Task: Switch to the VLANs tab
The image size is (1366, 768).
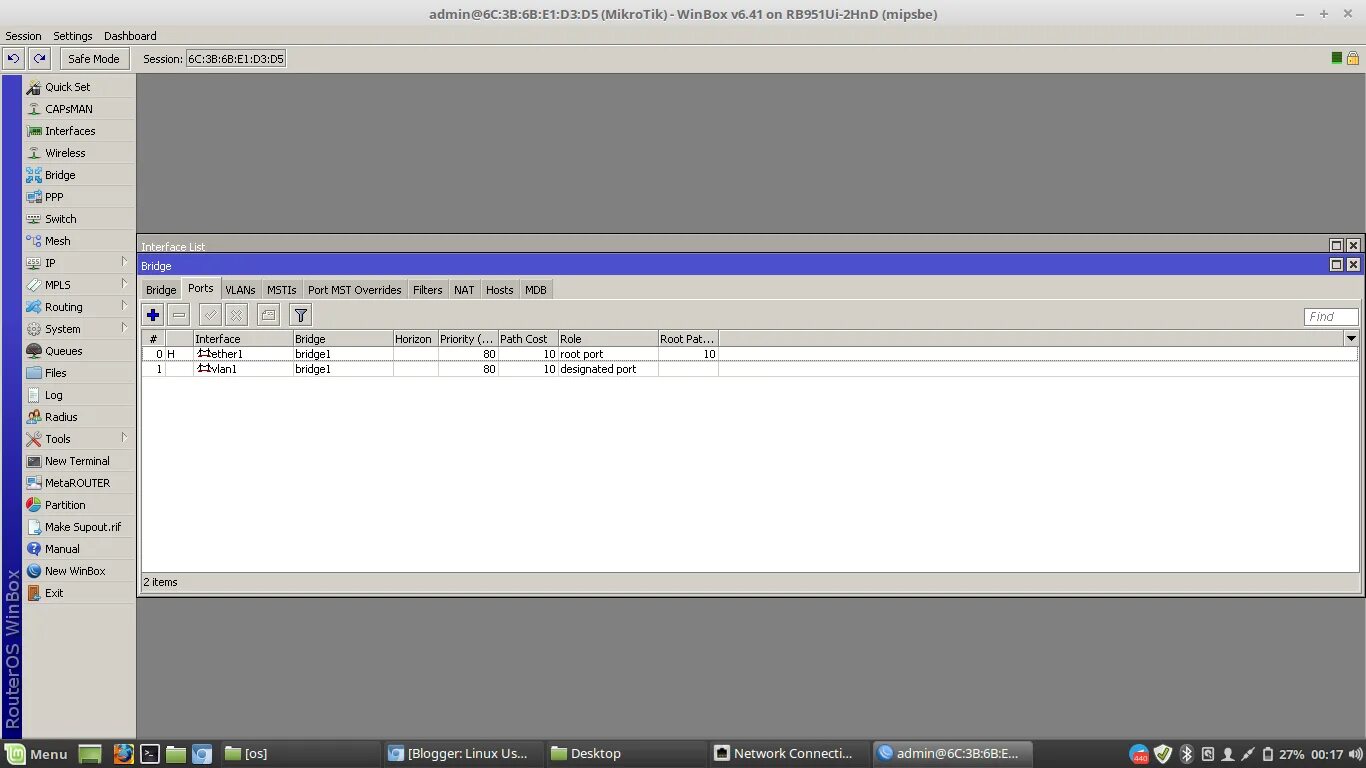Action: (240, 290)
